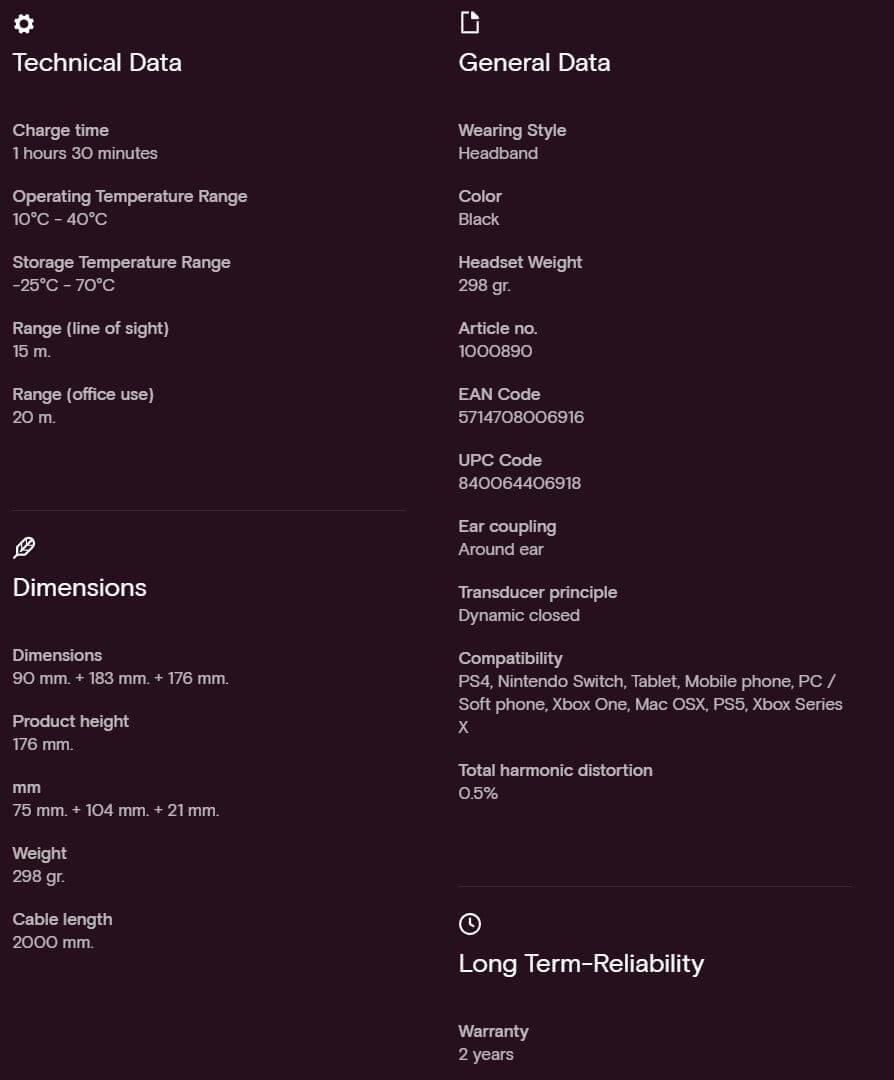Click the Storage Temperature Range label
This screenshot has width=894, height=1080.
tap(121, 262)
